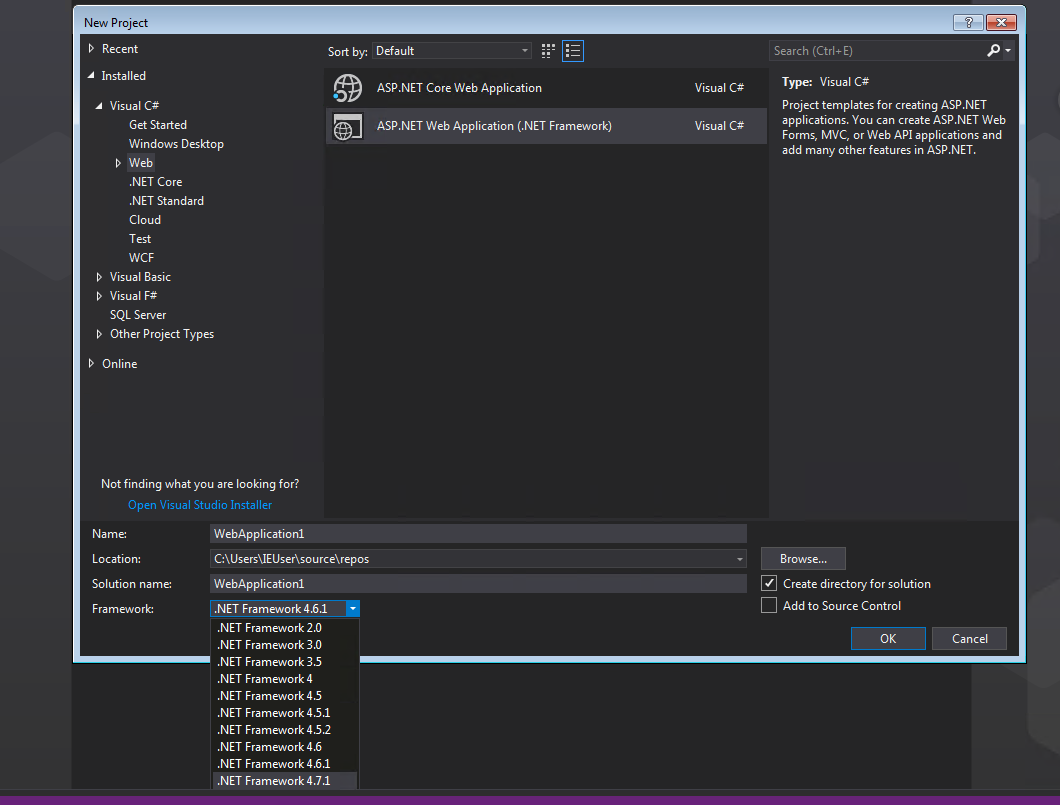Viewport: 1060px width, 805px height.
Task: Select Windows Desktop tree item
Action: [x=176, y=144]
